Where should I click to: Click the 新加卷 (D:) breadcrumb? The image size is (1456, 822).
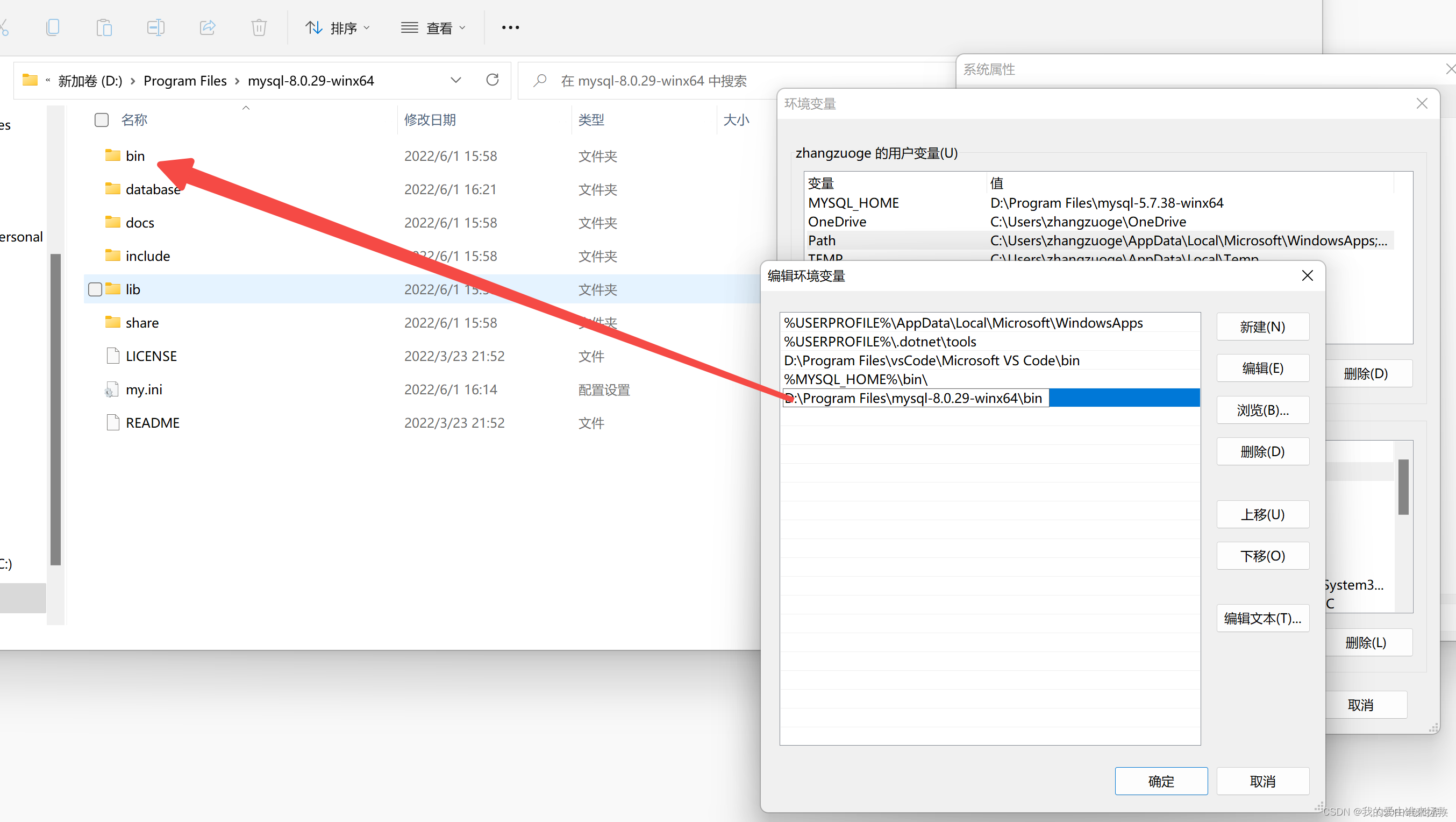pyautogui.click(x=90, y=81)
